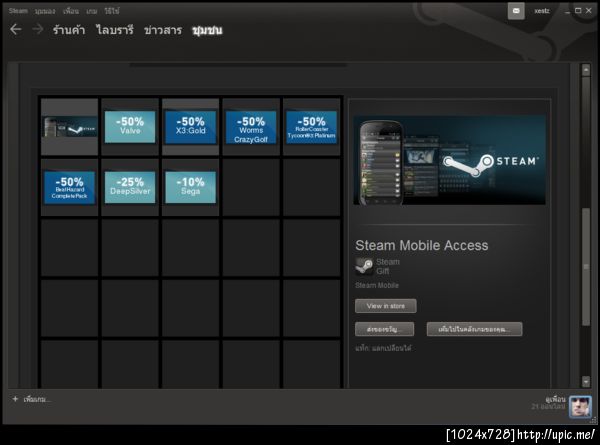Open the ร้านค้า store tab

coord(69,30)
